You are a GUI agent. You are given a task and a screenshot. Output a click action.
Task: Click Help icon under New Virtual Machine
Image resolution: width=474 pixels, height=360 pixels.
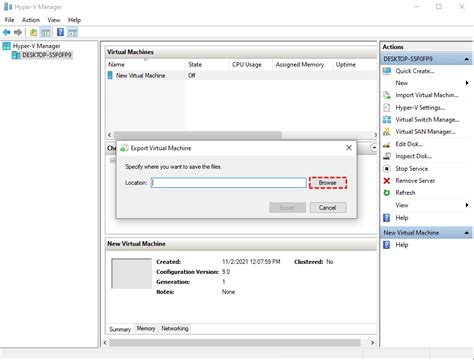[387, 245]
